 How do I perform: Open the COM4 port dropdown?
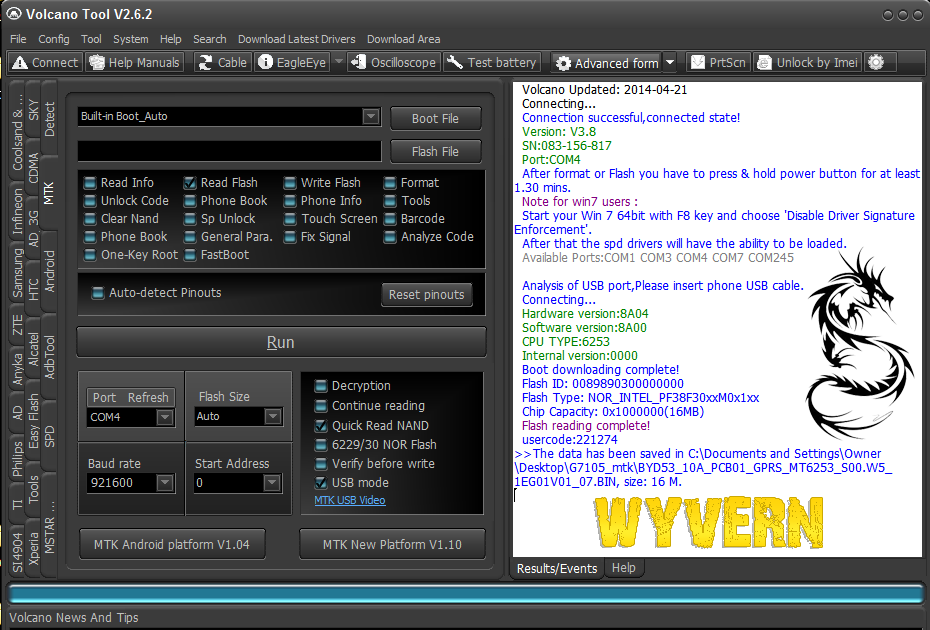[165, 418]
